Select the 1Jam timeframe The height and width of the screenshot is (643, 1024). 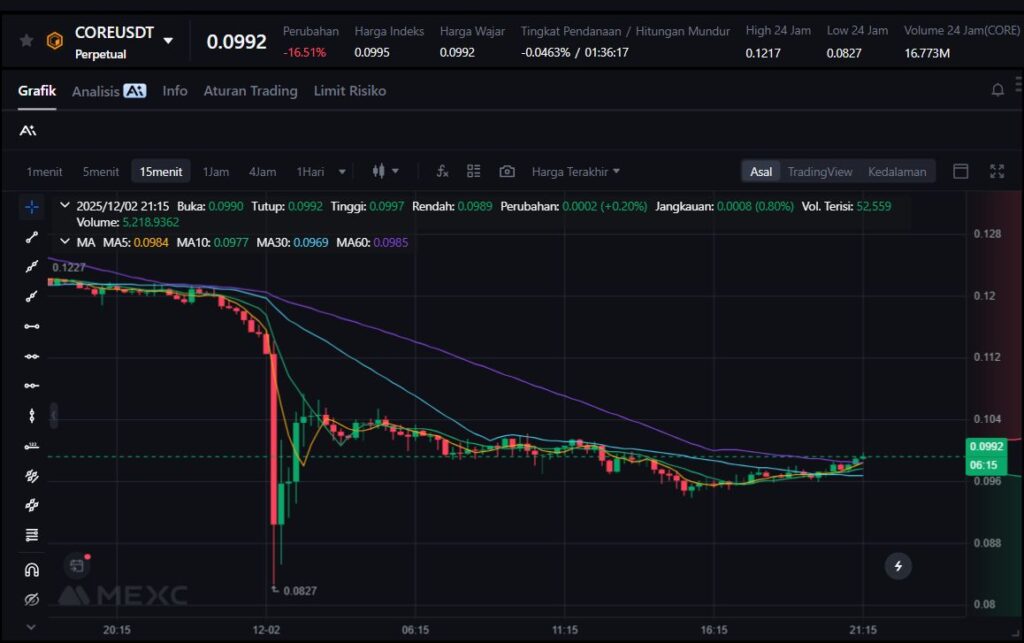click(x=216, y=171)
